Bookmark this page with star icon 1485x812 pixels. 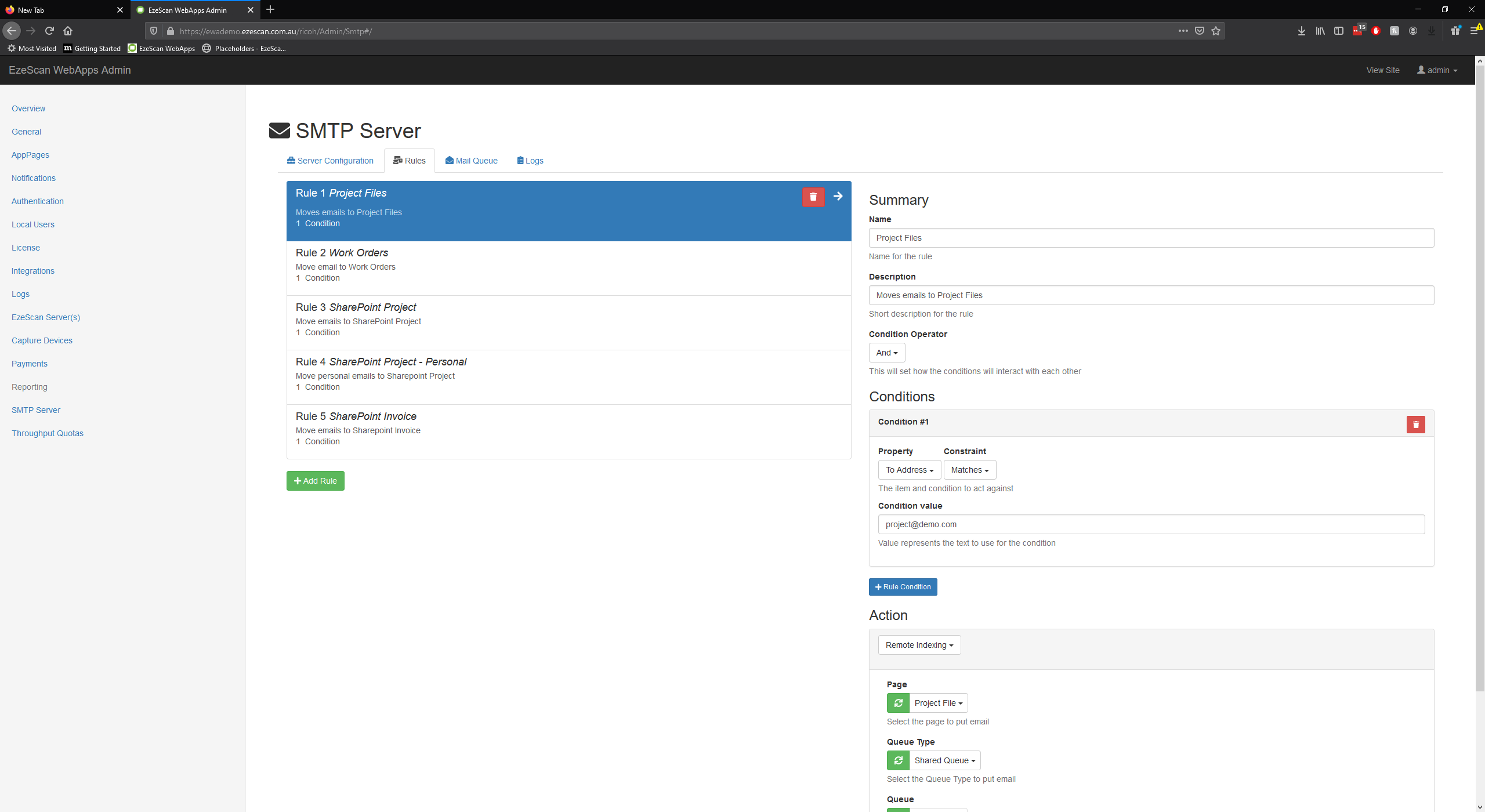[1216, 31]
